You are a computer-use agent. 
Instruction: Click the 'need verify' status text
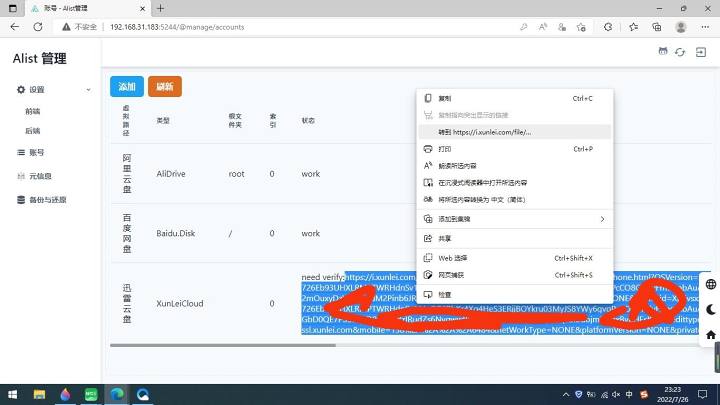point(322,277)
